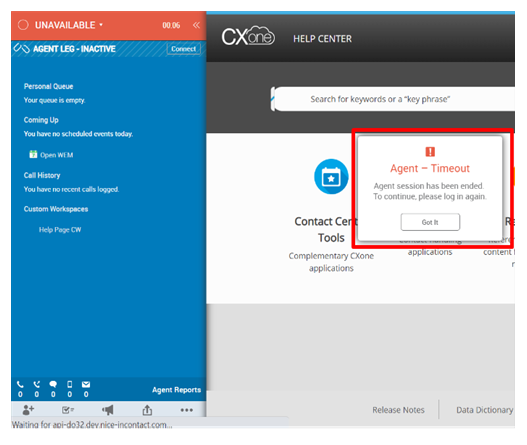This screenshot has width=527, height=445.
Task: Dismiss timeout dialog with Got It
Action: click(x=430, y=222)
